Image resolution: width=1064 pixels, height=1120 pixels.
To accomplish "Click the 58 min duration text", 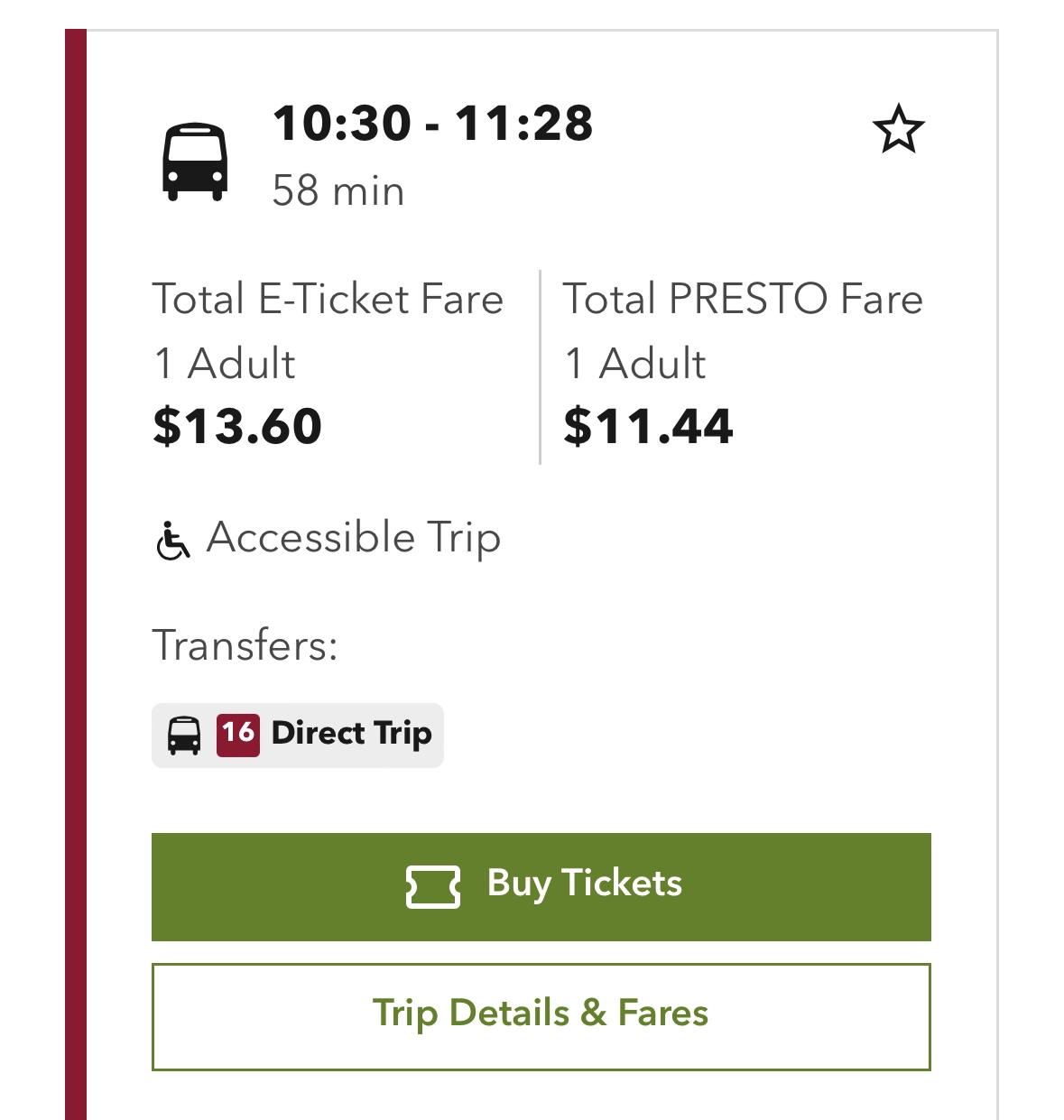I will (x=338, y=191).
